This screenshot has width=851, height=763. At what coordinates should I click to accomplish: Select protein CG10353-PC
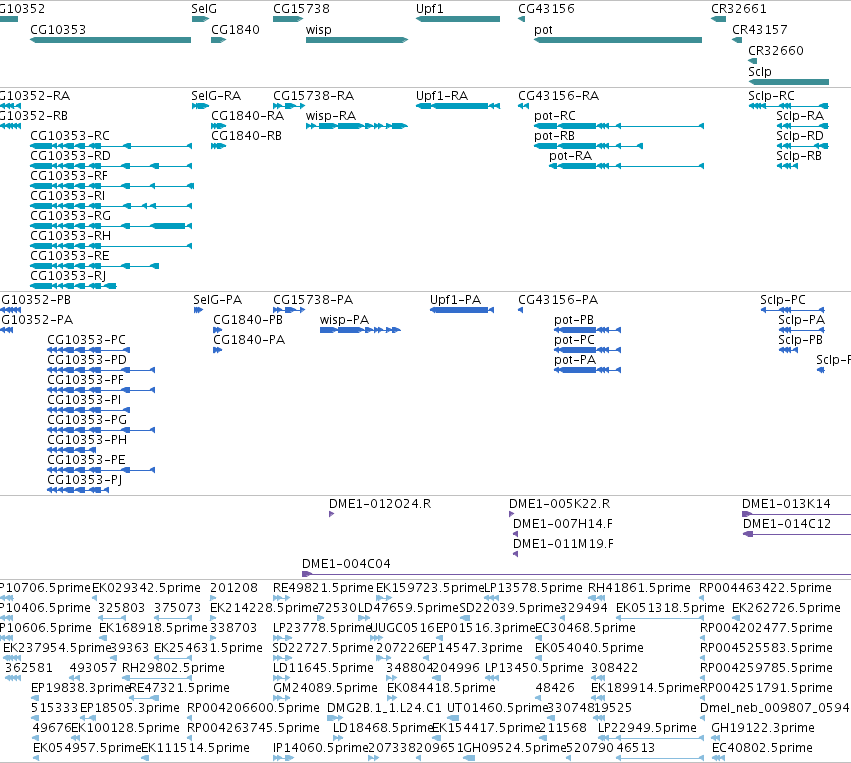(88, 350)
